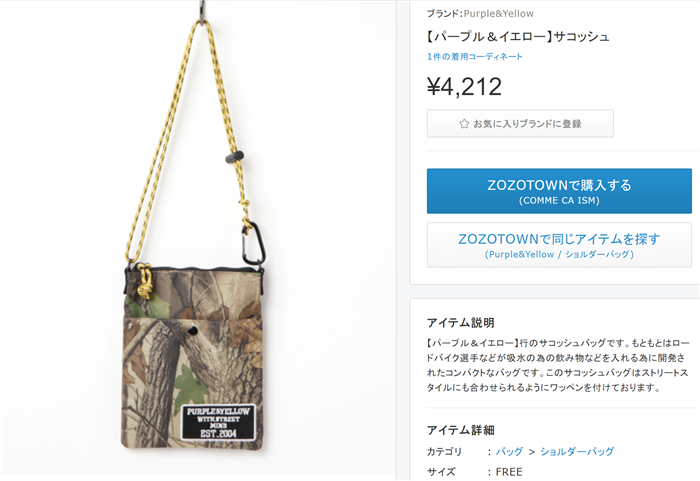Buy item with ZOZOTOWNで購入する button
Viewport: 700px width, 481px height.
pyautogui.click(x=559, y=191)
